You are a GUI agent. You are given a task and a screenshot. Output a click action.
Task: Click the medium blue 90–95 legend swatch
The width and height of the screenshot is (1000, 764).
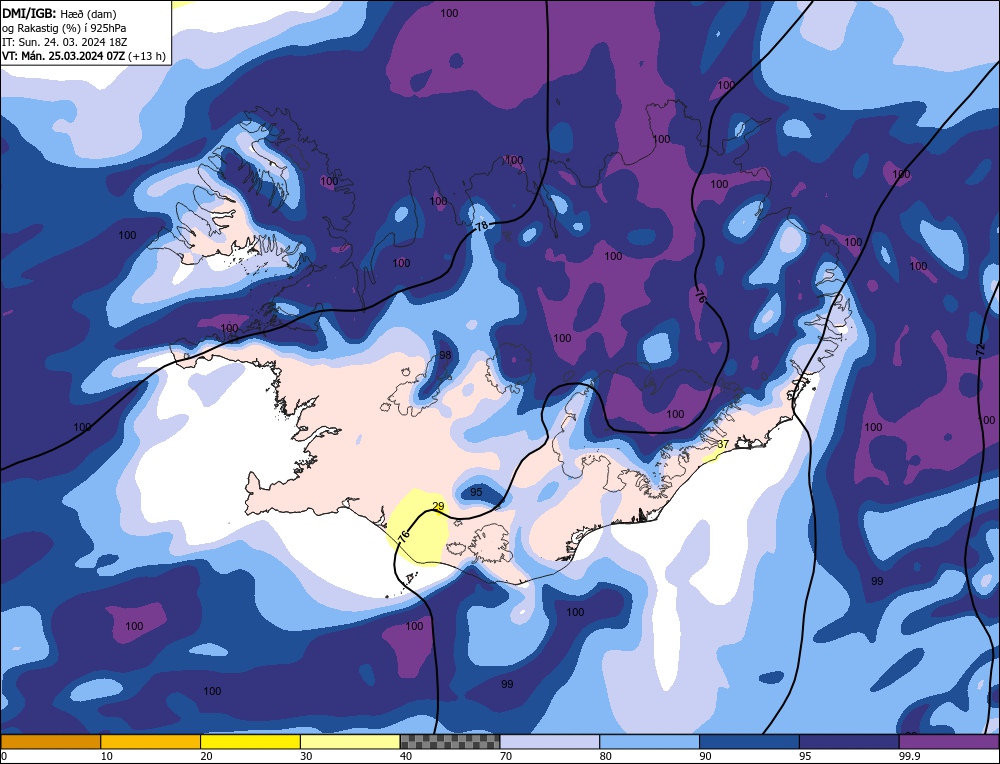(749, 741)
